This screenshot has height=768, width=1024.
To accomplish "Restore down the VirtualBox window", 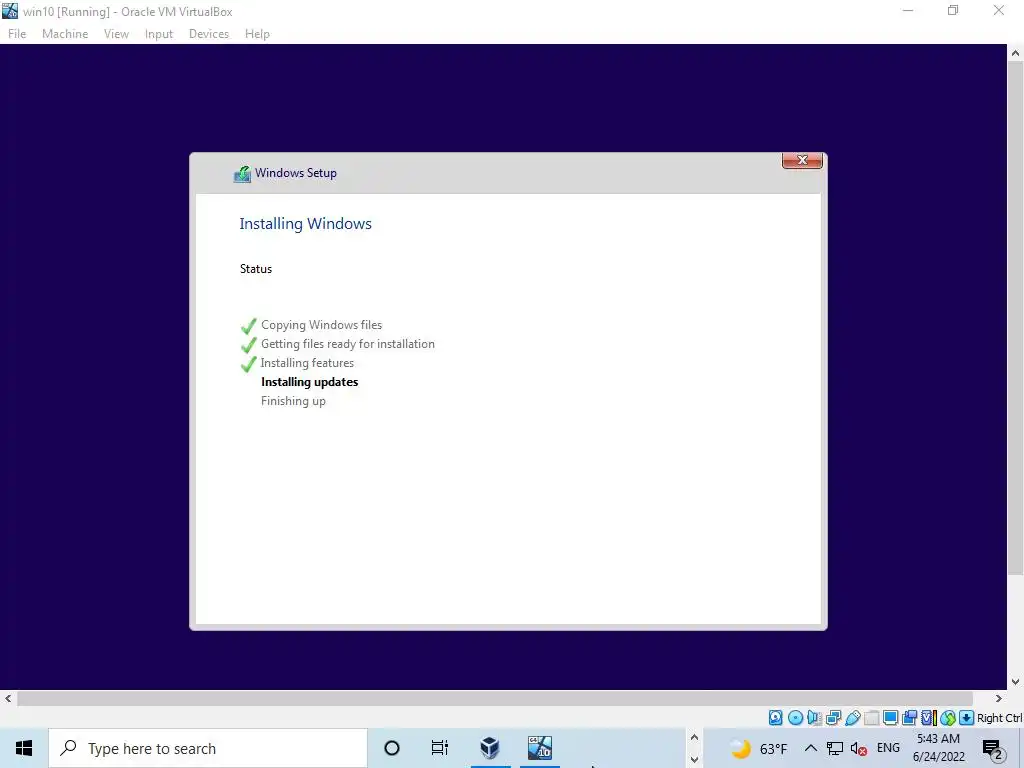I will tap(953, 10).
